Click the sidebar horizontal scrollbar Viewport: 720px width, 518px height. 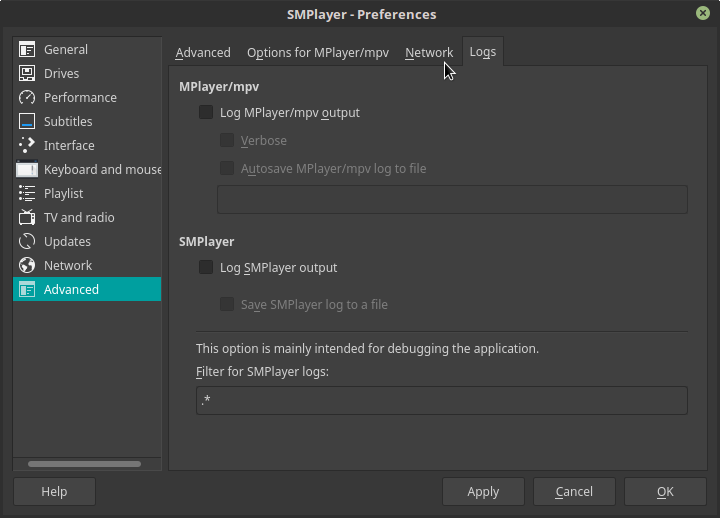[x=84, y=464]
